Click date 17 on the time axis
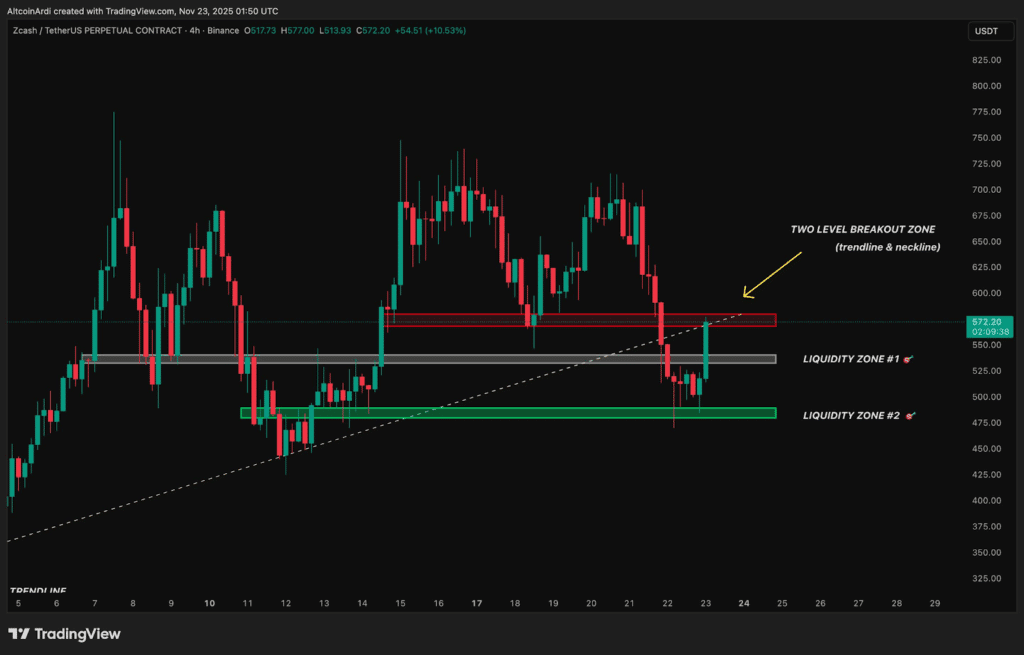The image size is (1024, 655). tap(476, 604)
